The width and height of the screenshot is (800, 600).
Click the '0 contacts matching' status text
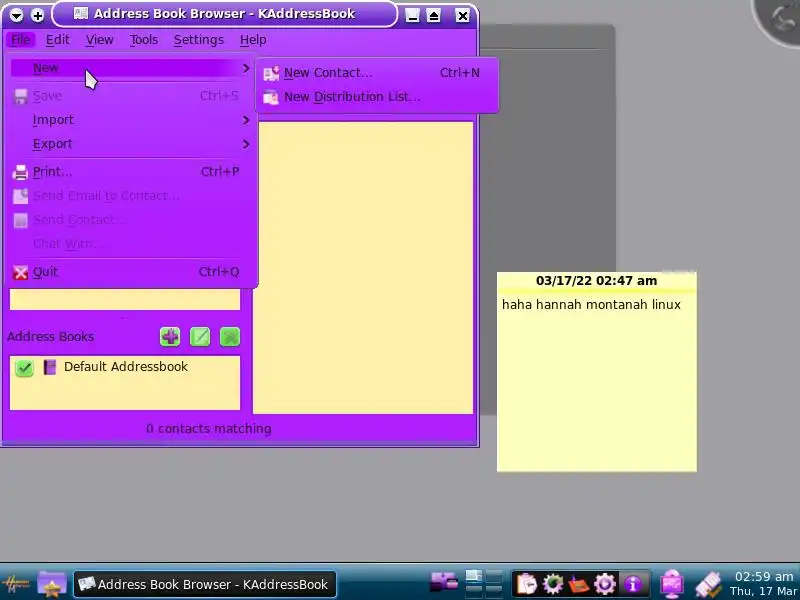tap(209, 429)
